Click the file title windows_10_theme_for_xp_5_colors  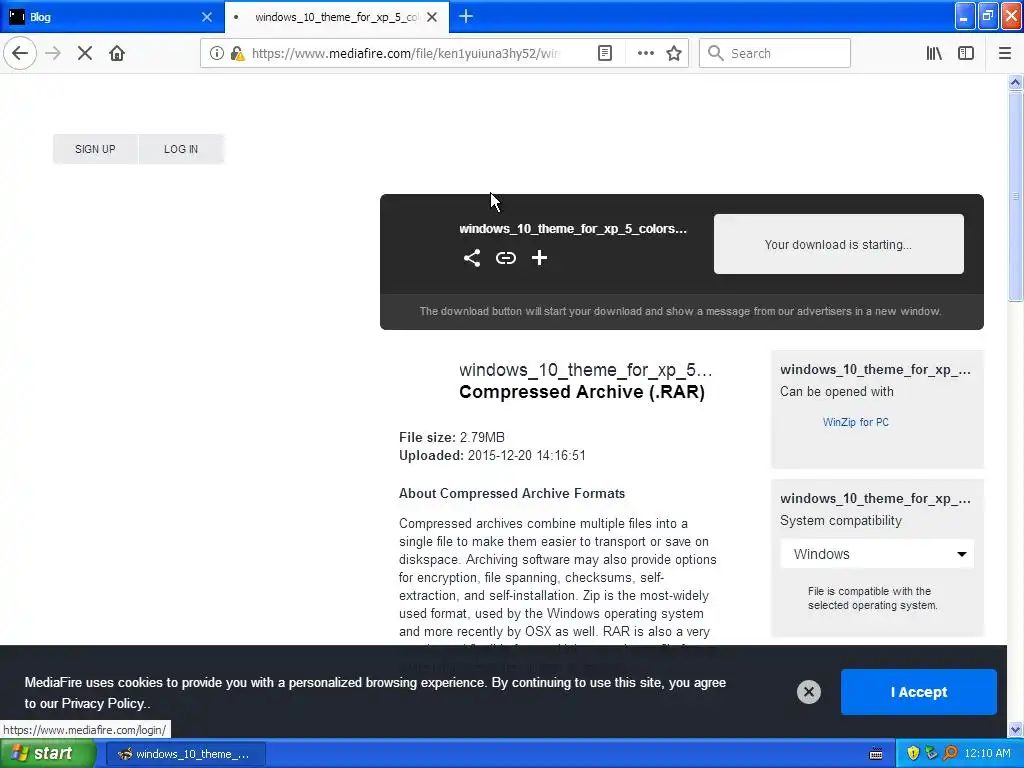click(573, 229)
